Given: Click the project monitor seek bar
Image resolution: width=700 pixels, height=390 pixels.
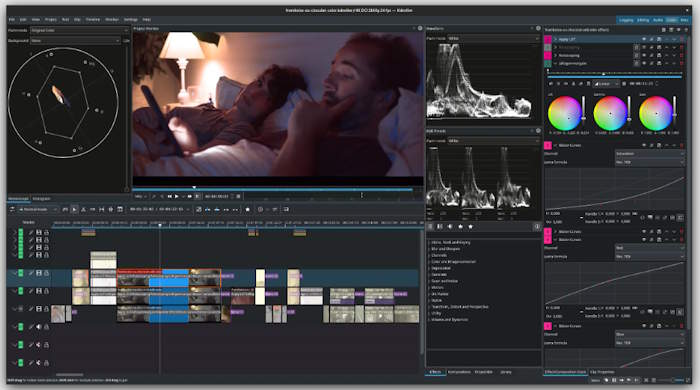Looking at the screenshot, I should coord(273,189).
